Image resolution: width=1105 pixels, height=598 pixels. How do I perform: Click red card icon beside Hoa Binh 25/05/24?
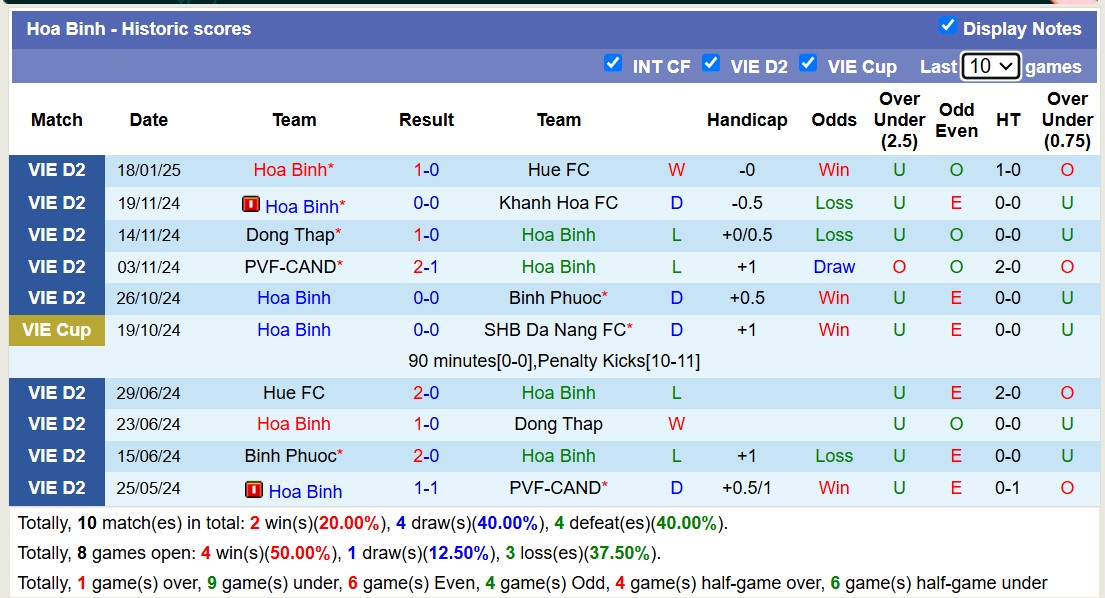254,490
